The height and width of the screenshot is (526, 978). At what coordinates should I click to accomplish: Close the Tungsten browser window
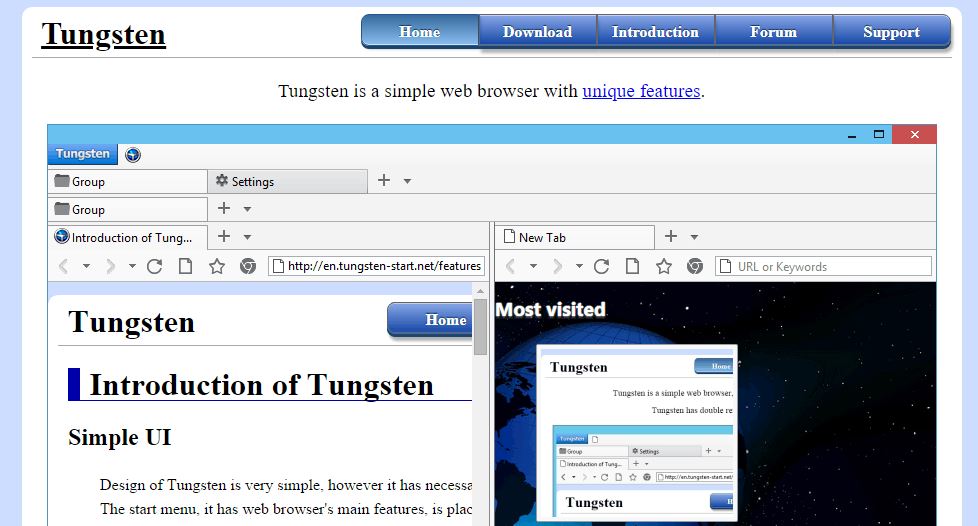[914, 135]
